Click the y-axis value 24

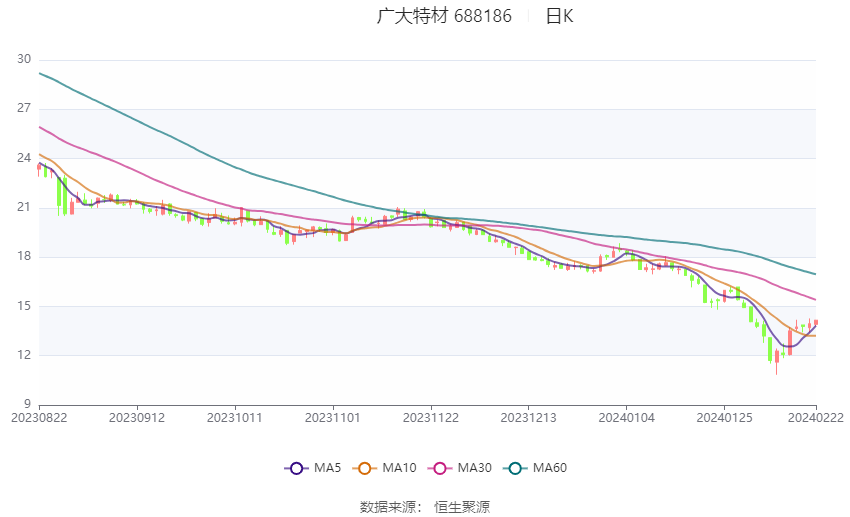coord(24,158)
